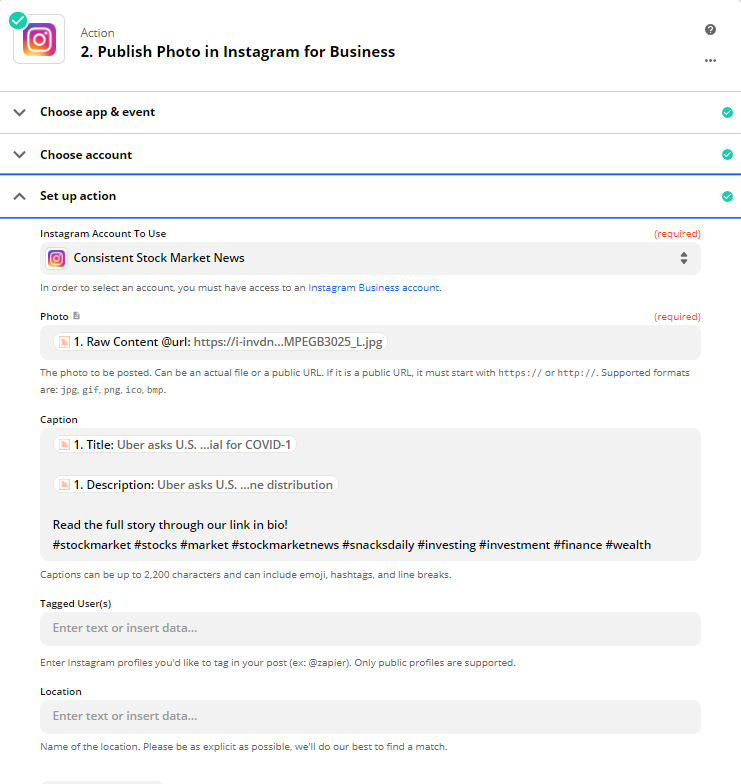Viewport: 741px width, 784px height.
Task: Open the Instagram Account To Use dropdown arrows
Action: click(684, 258)
